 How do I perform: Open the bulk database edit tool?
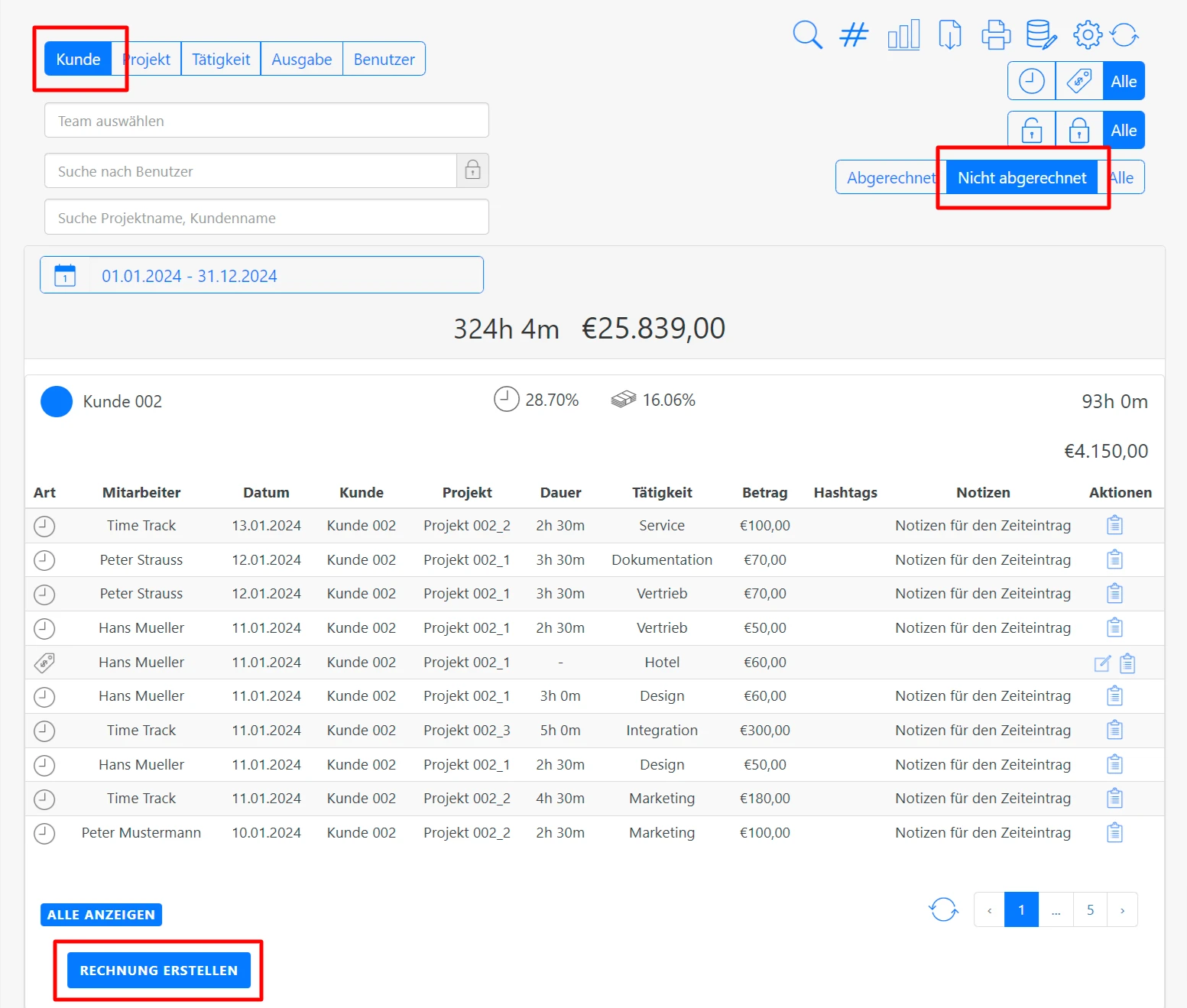[x=1041, y=34]
